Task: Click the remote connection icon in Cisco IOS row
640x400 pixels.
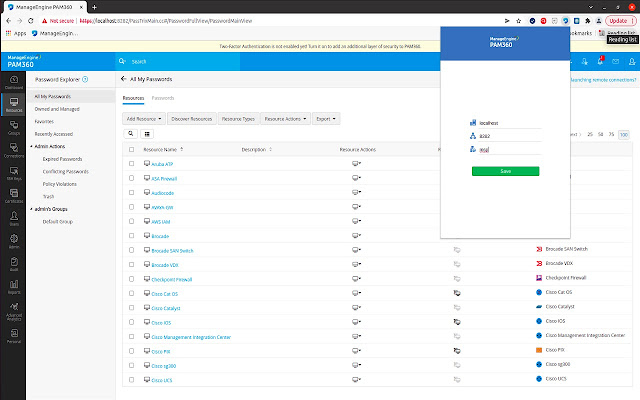Action: [x=457, y=322]
